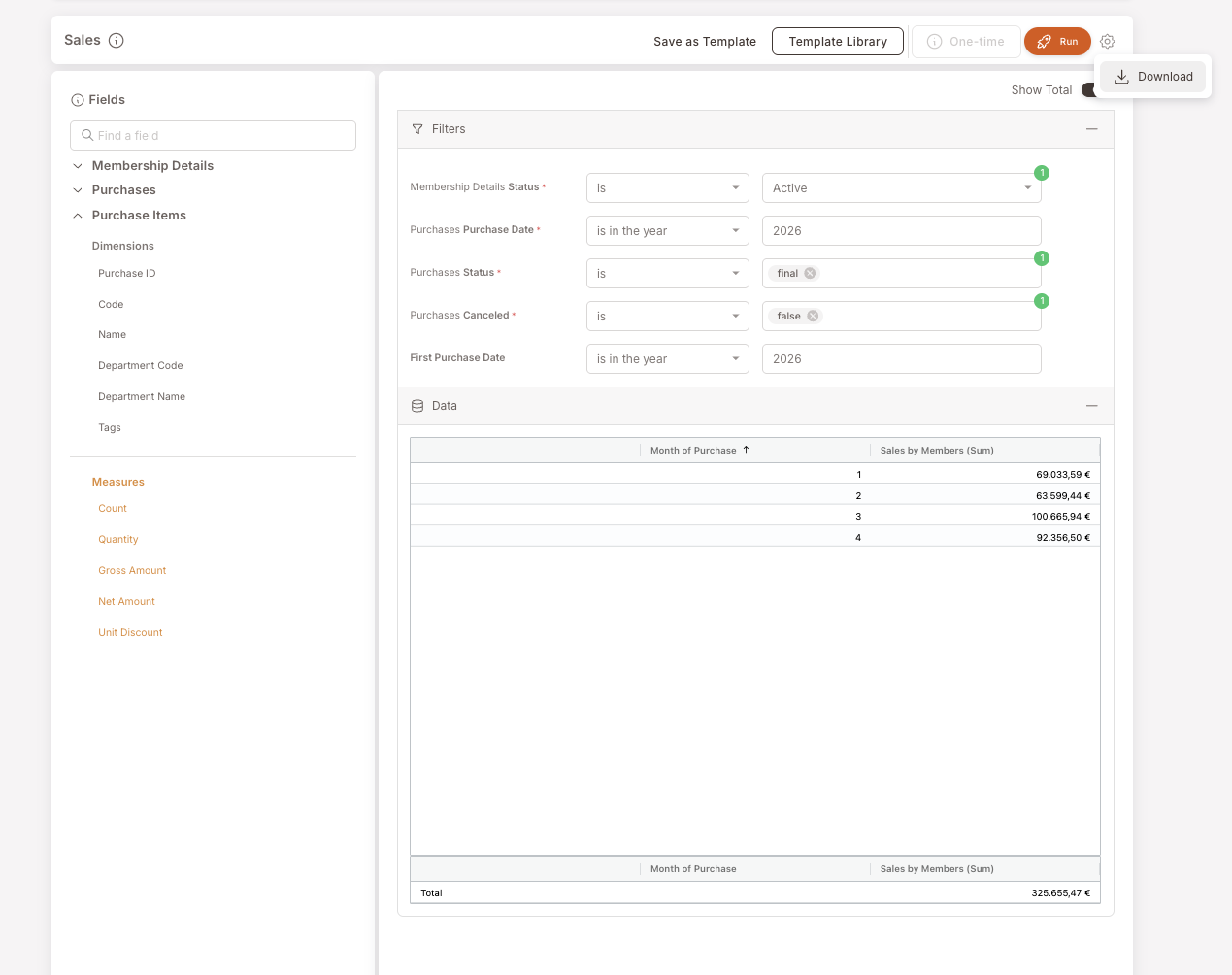Open operator dropdown for Membership Details Status
This screenshot has width=1232, height=975.
point(668,188)
